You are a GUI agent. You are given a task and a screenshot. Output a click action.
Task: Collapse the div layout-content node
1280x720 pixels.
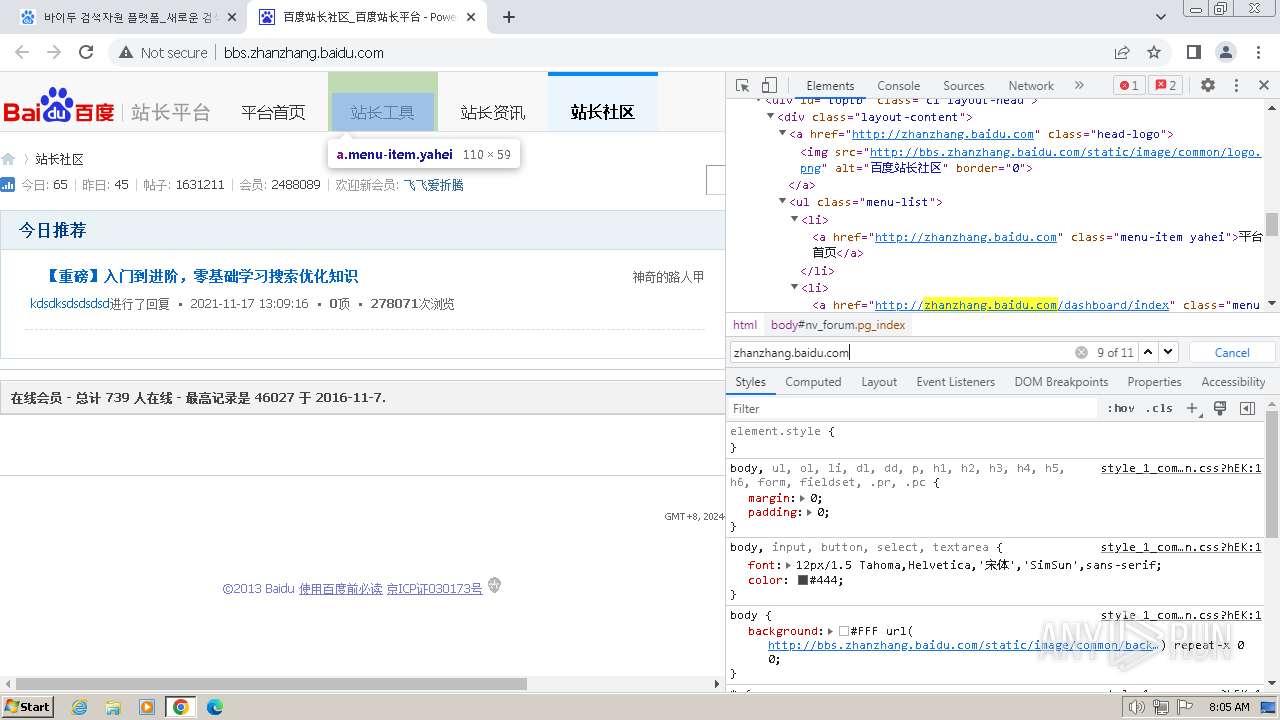point(771,117)
